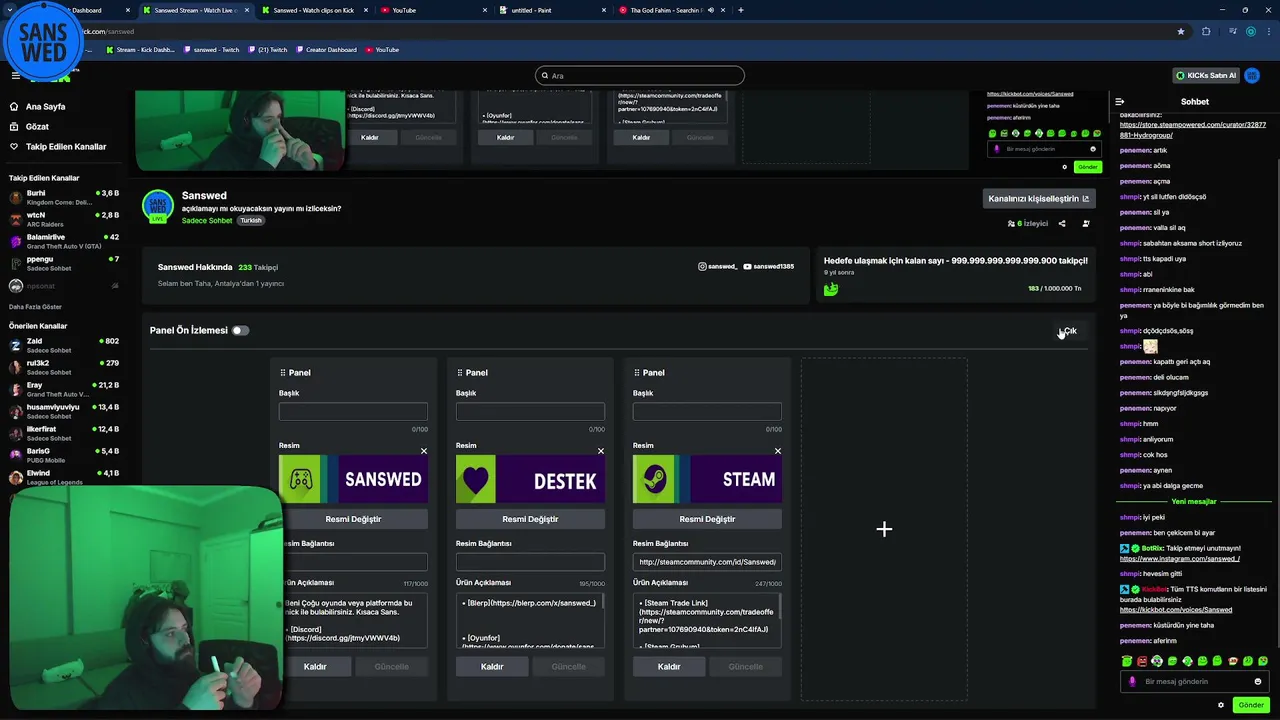Toggle Panel Ön İzlemesi switch

point(240,330)
